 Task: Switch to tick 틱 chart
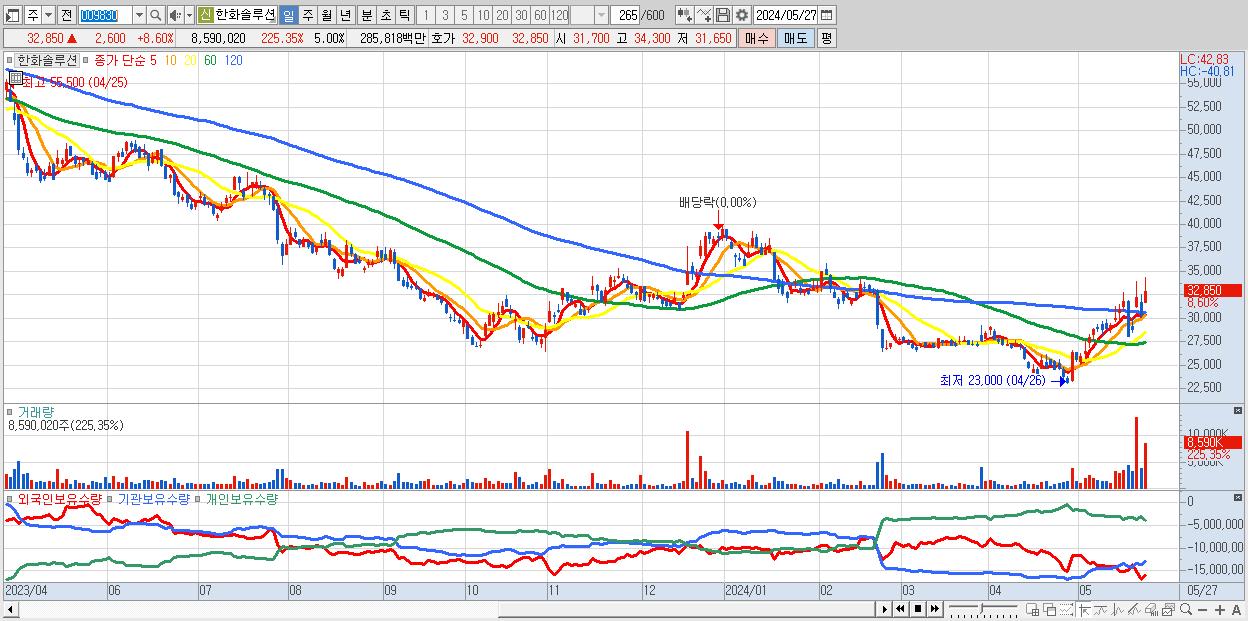pos(403,15)
